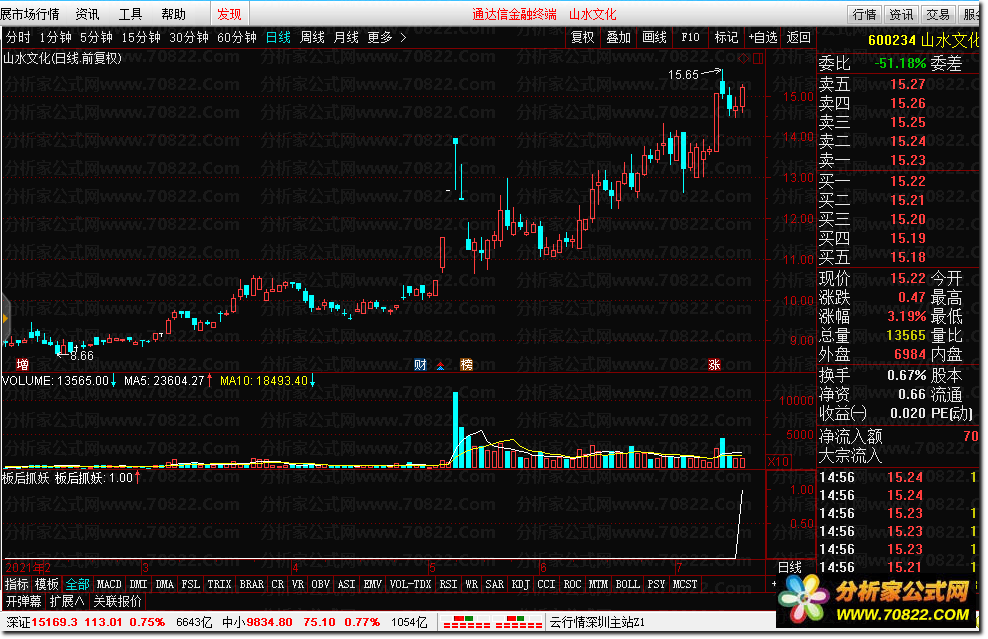Image resolution: width=988 pixels, height=639 pixels.
Task: Apply the OBV indicator
Action: pos(321,584)
